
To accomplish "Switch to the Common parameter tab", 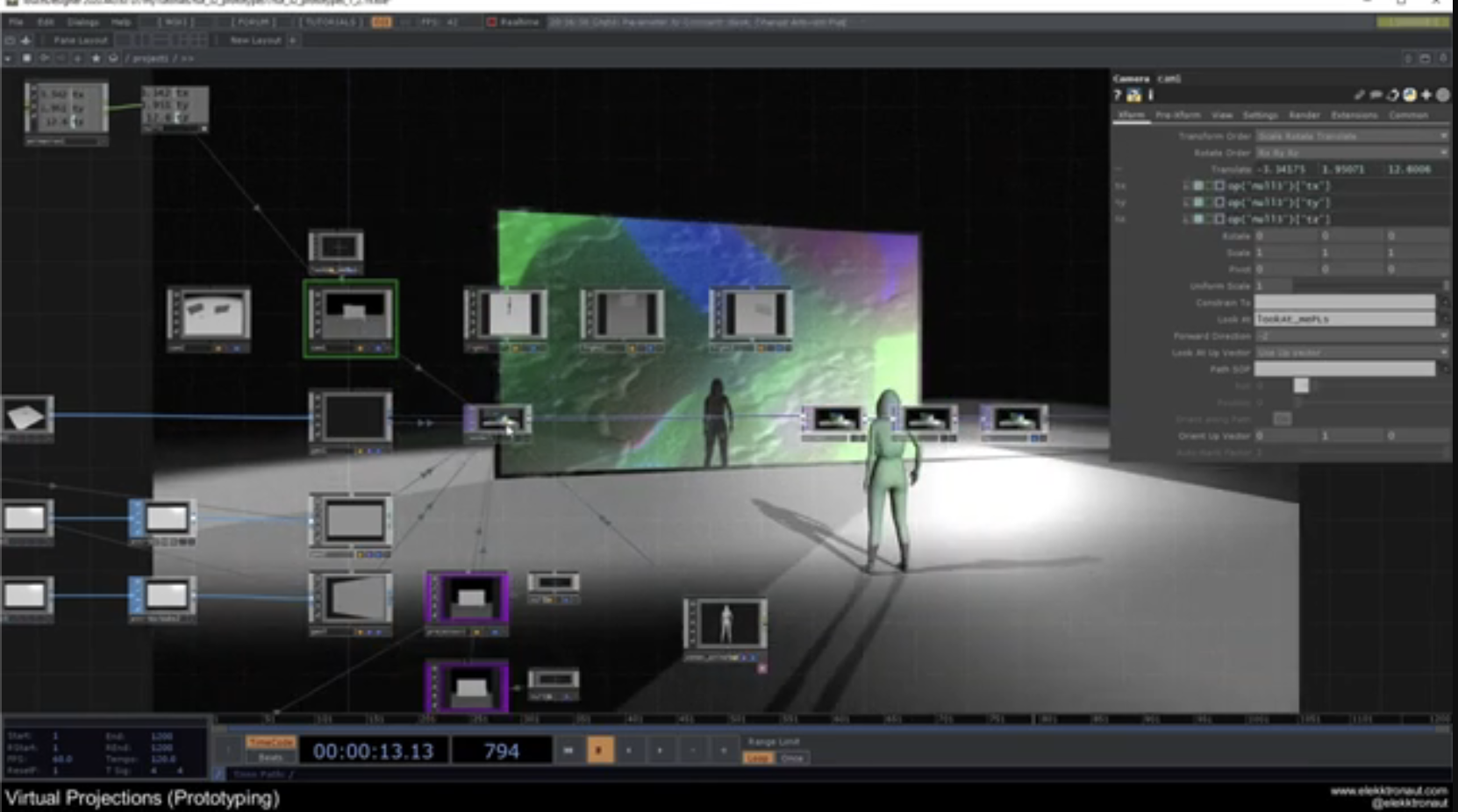I will pyautogui.click(x=1409, y=115).
